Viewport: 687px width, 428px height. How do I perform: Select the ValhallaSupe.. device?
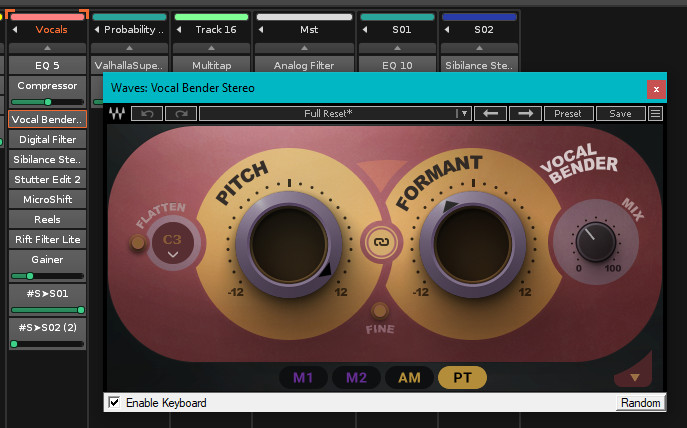coord(129,65)
